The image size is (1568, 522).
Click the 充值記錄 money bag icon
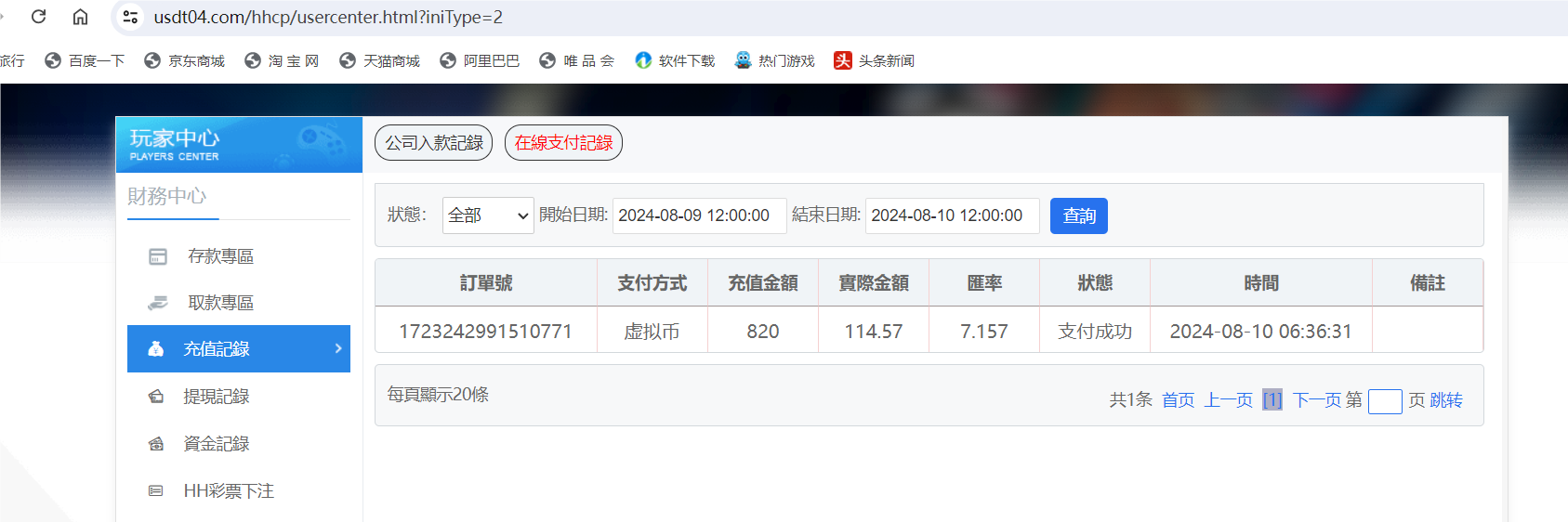click(x=156, y=348)
